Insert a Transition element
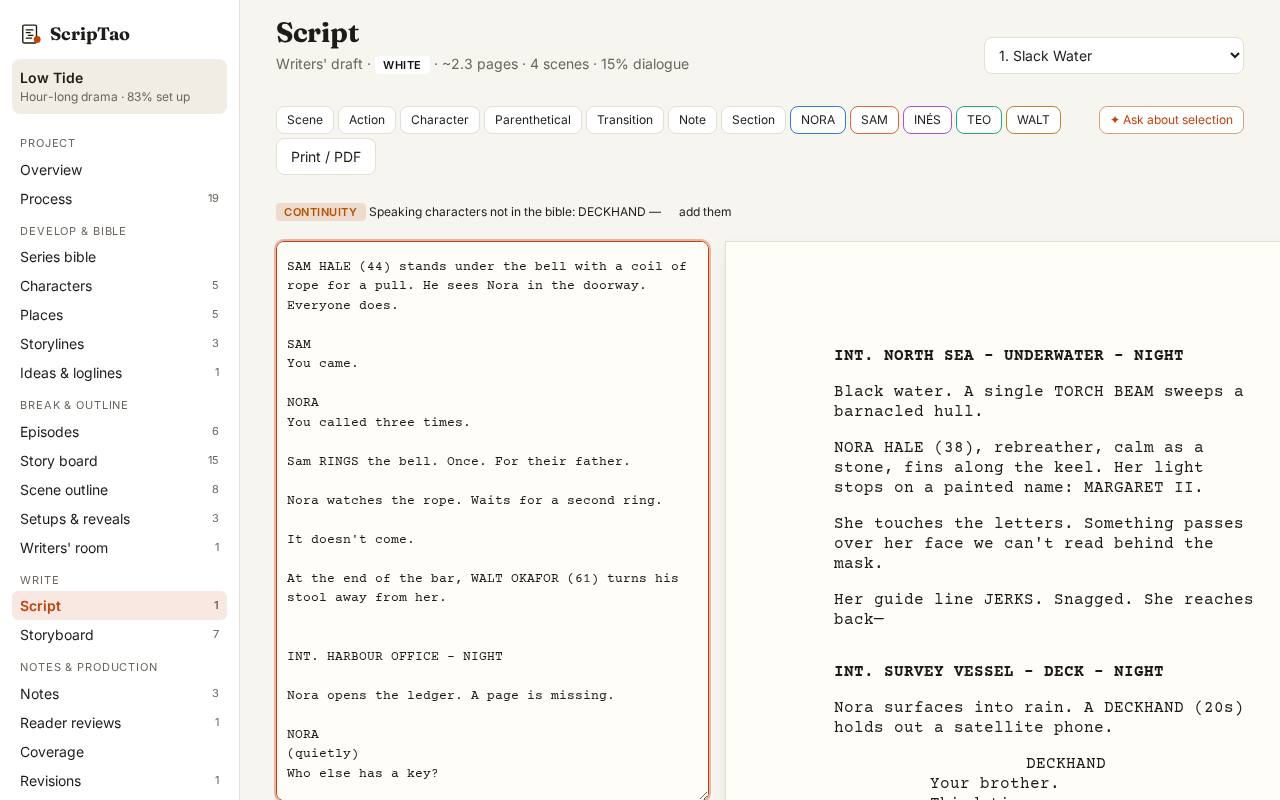 [x=625, y=120]
